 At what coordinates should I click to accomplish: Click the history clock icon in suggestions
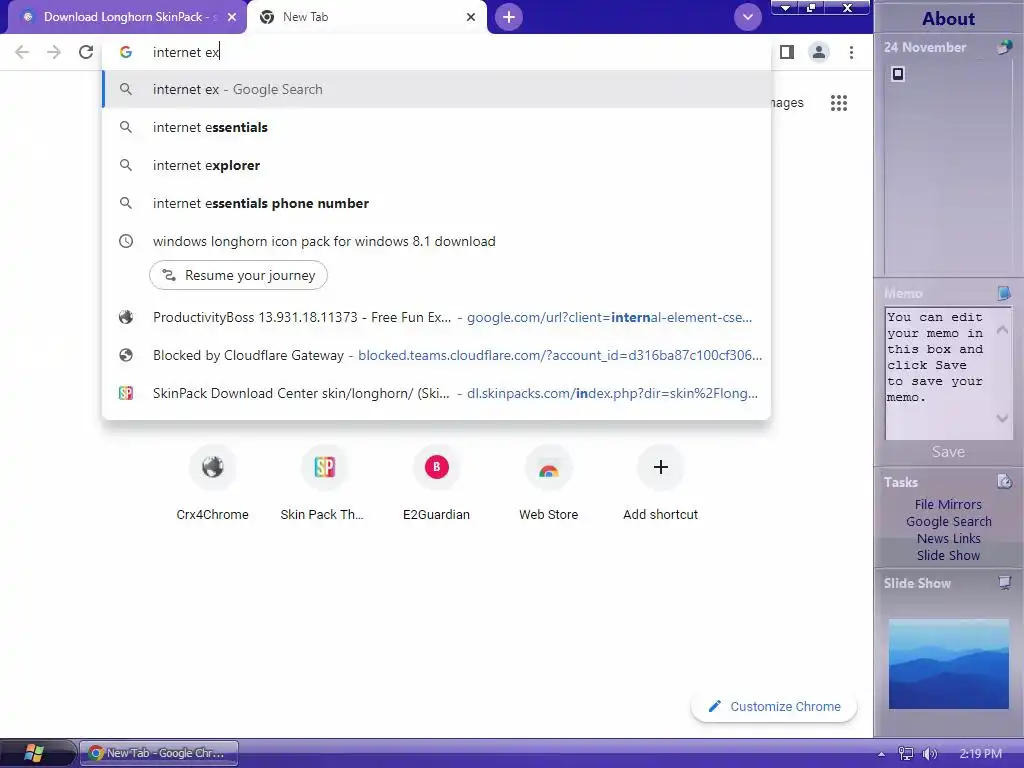(126, 241)
